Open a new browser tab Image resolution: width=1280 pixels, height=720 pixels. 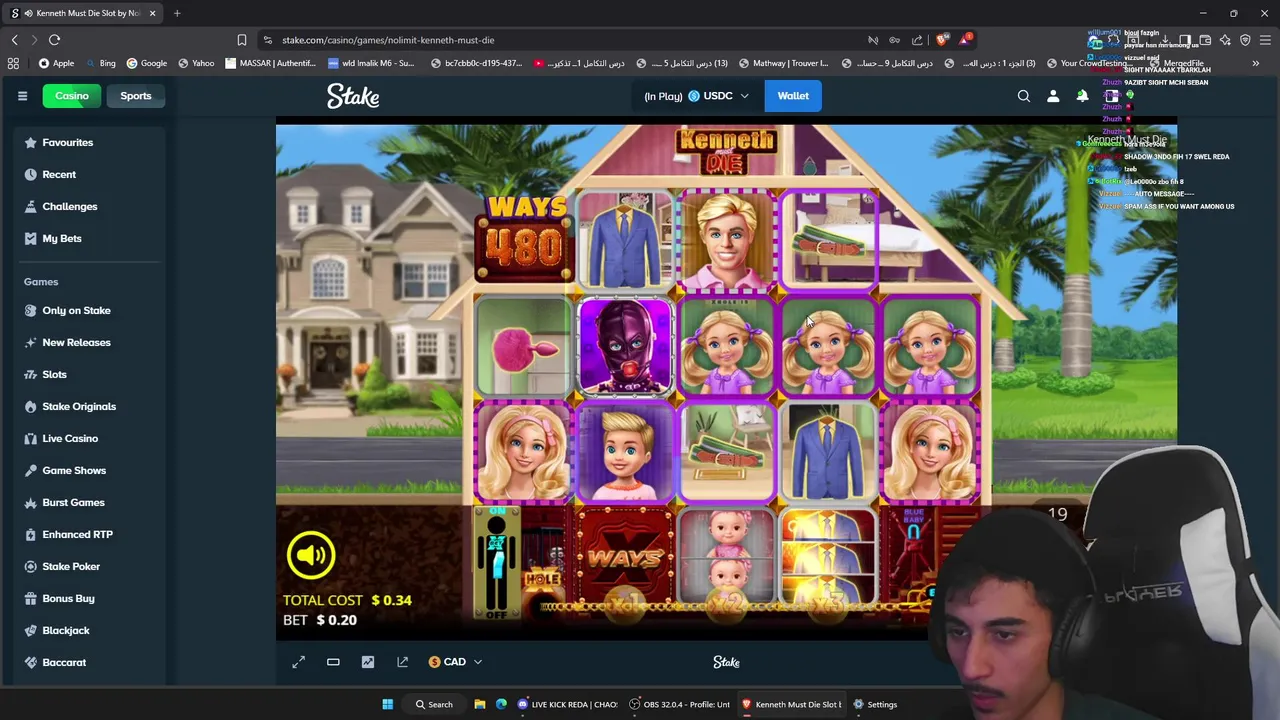(x=177, y=13)
